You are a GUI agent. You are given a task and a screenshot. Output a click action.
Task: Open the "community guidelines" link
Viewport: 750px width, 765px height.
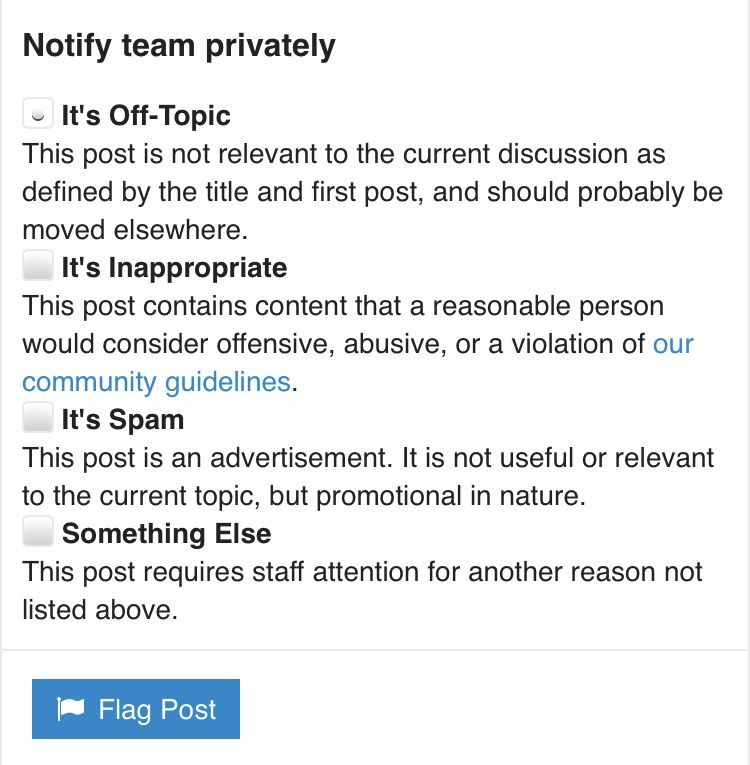(x=156, y=381)
